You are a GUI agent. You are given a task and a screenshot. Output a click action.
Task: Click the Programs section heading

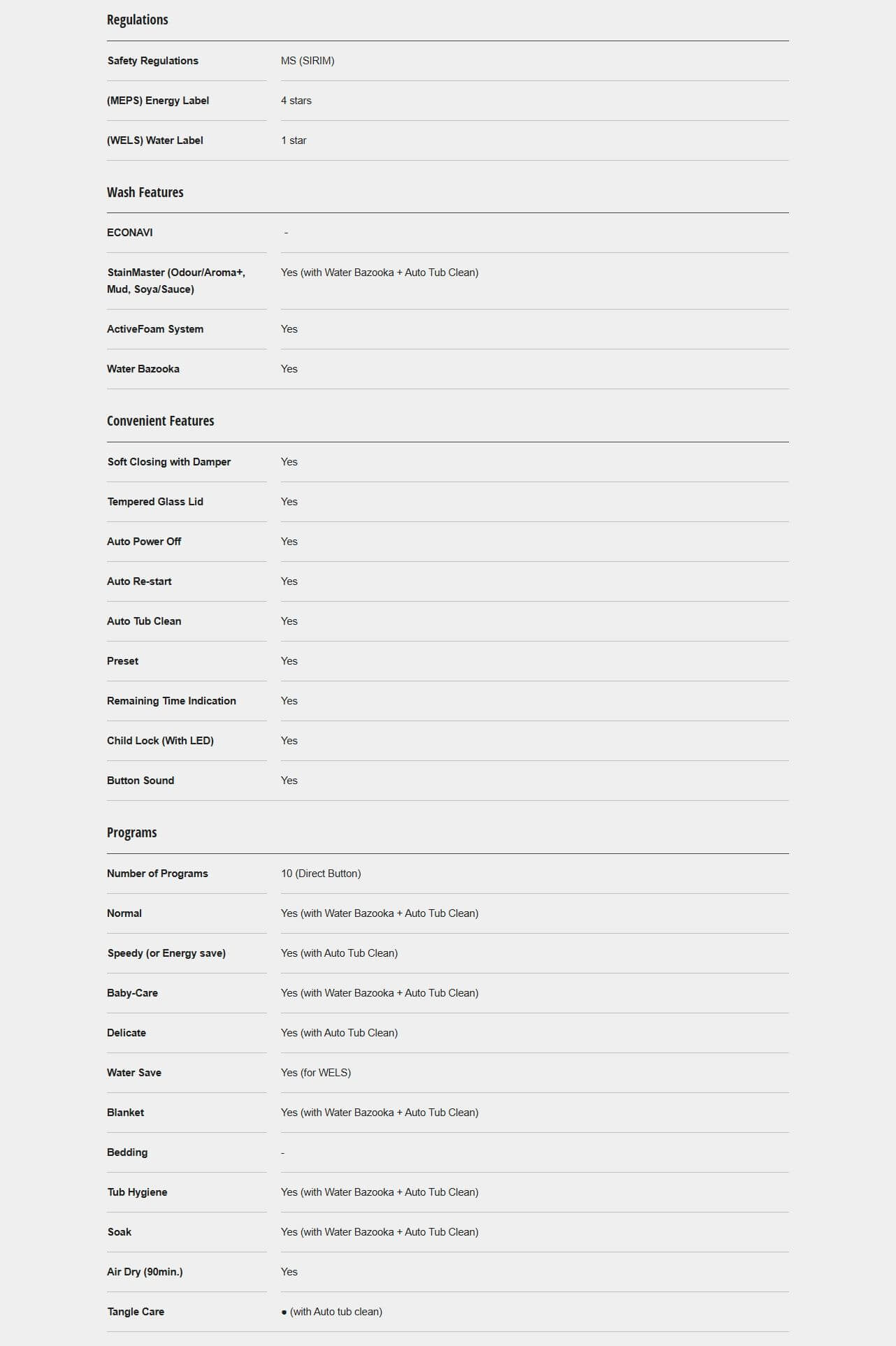point(131,832)
